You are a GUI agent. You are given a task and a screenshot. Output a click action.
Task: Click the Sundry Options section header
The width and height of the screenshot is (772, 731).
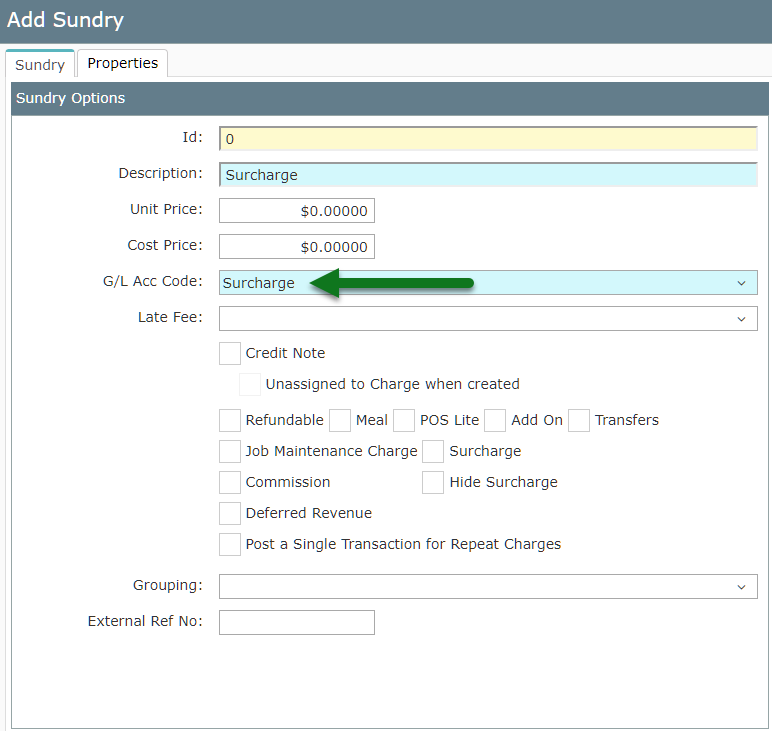tap(389, 98)
